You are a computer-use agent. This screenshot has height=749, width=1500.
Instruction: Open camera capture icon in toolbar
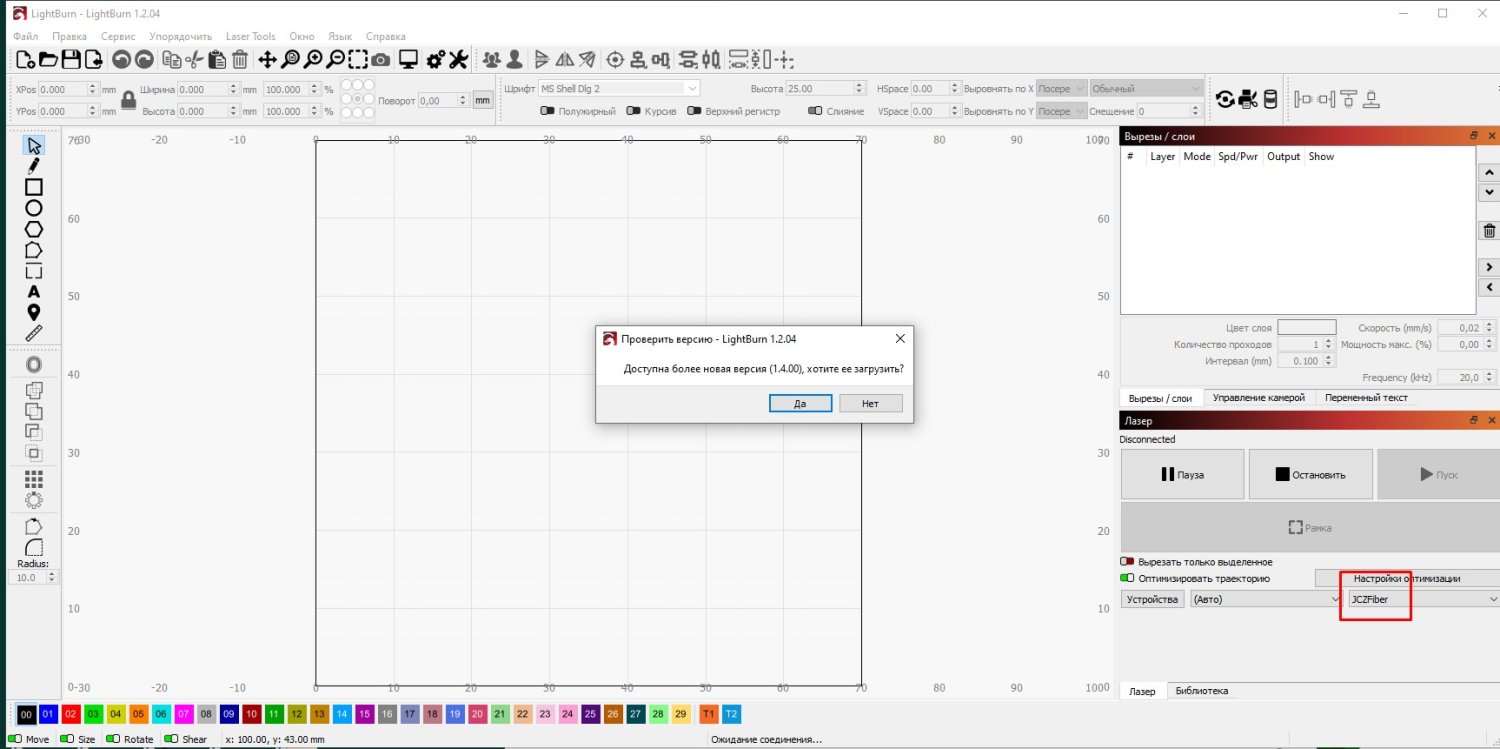click(381, 60)
